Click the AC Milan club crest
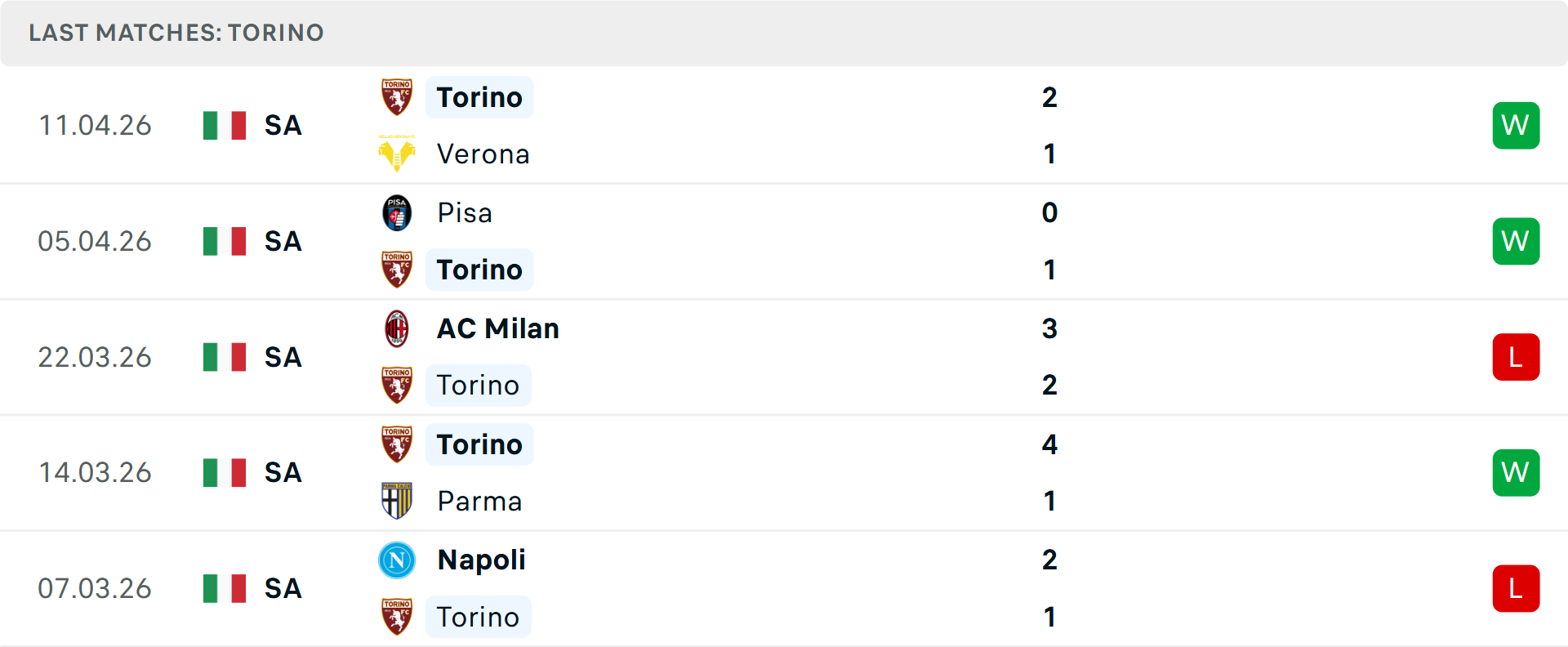Image resolution: width=1568 pixels, height=647 pixels. pos(397,328)
